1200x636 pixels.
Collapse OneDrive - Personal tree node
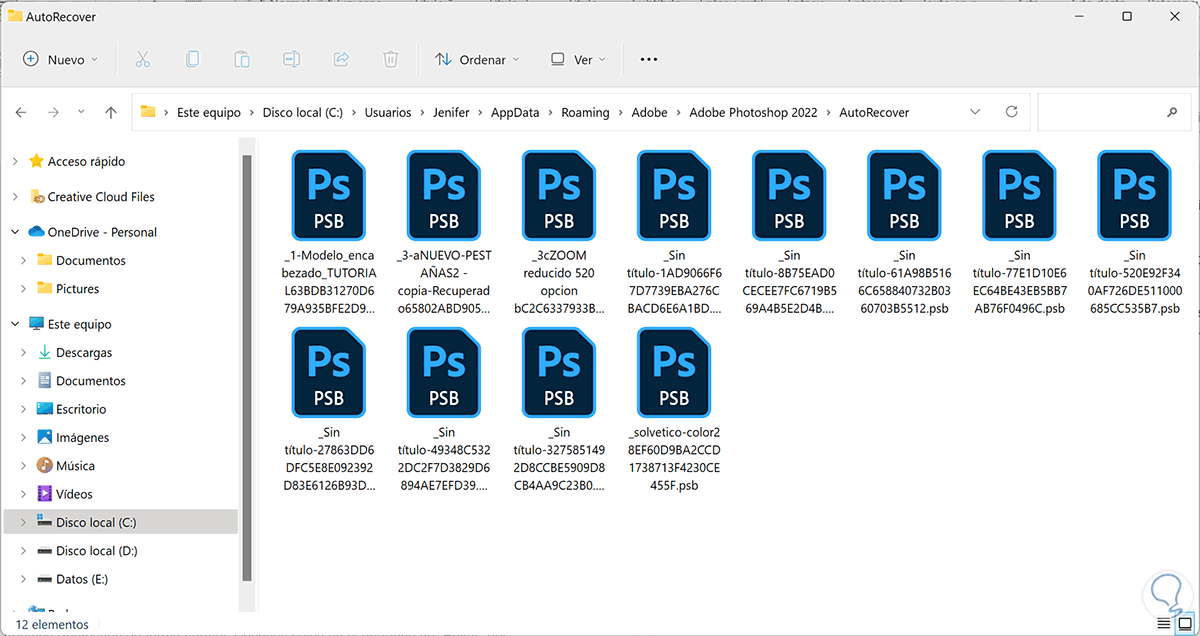(x=15, y=232)
